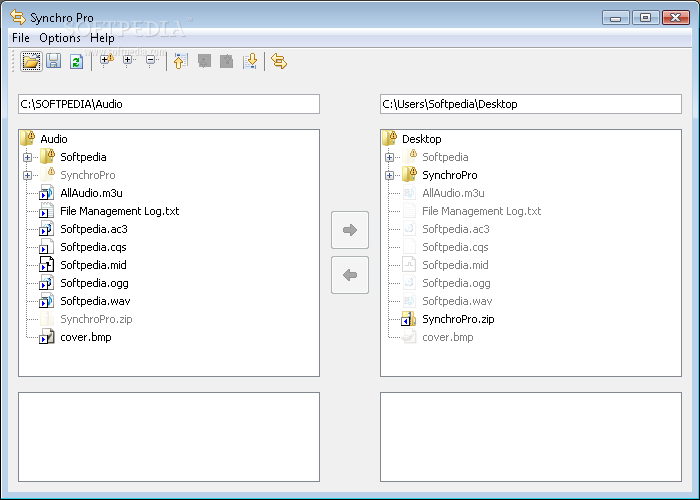Select greyed AllAudio.m3u in right pane
700x500 pixels.
click(x=453, y=193)
